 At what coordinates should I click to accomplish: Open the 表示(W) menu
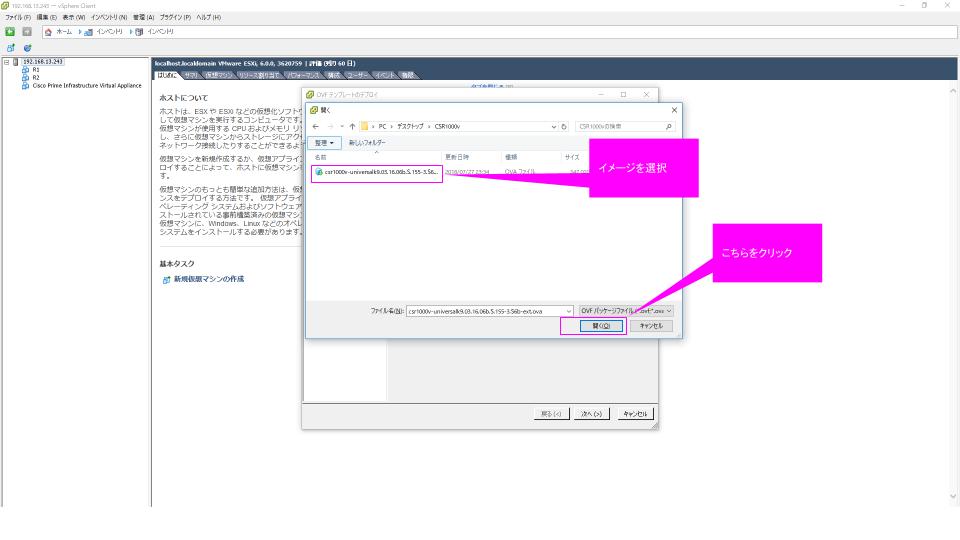(x=74, y=18)
